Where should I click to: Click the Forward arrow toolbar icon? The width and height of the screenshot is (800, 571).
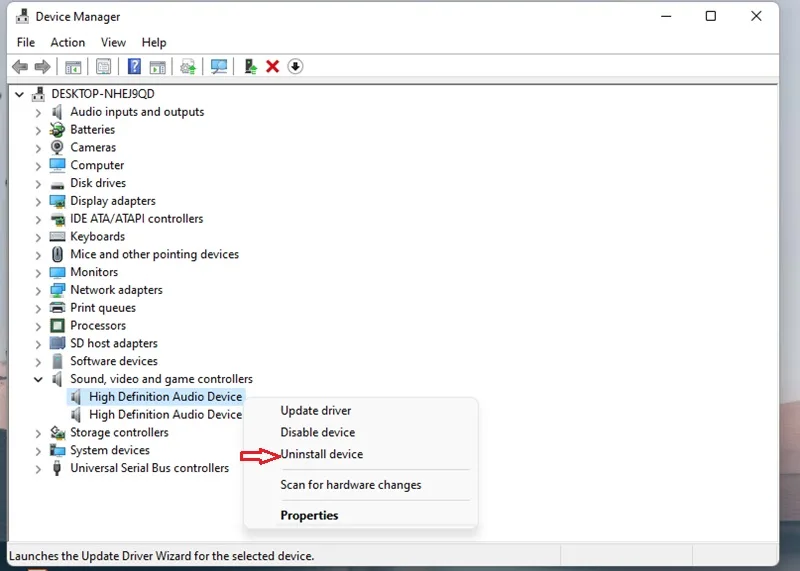42,66
